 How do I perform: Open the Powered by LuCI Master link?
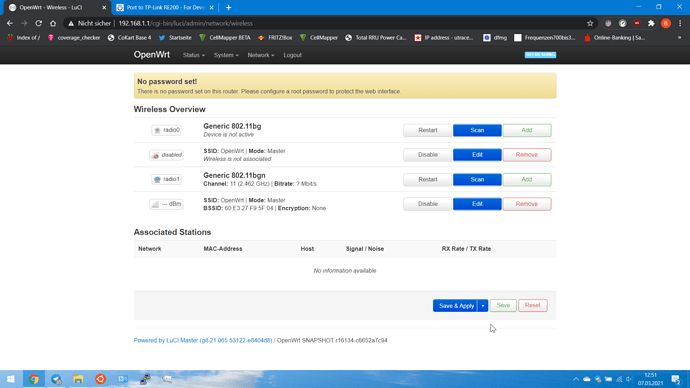tap(203, 340)
